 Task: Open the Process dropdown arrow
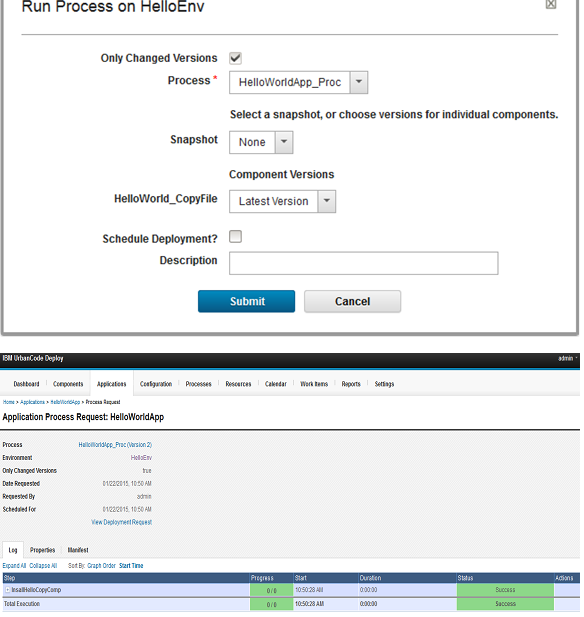click(x=360, y=83)
